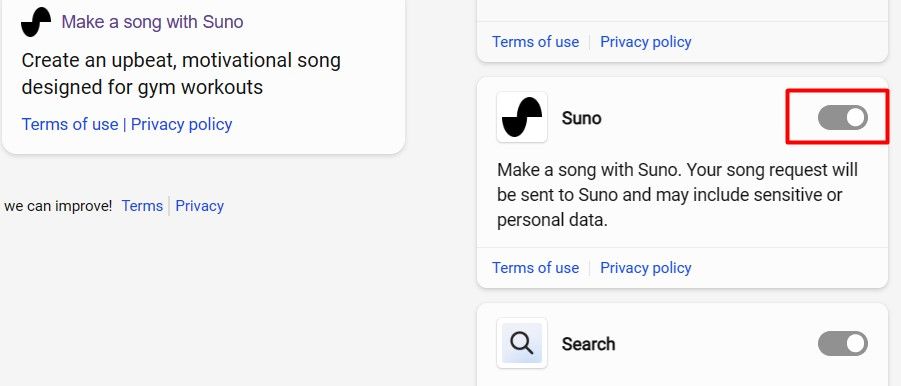Click the Search plugin magnifier icon
Image resolution: width=901 pixels, height=386 pixels.
pyautogui.click(x=522, y=343)
